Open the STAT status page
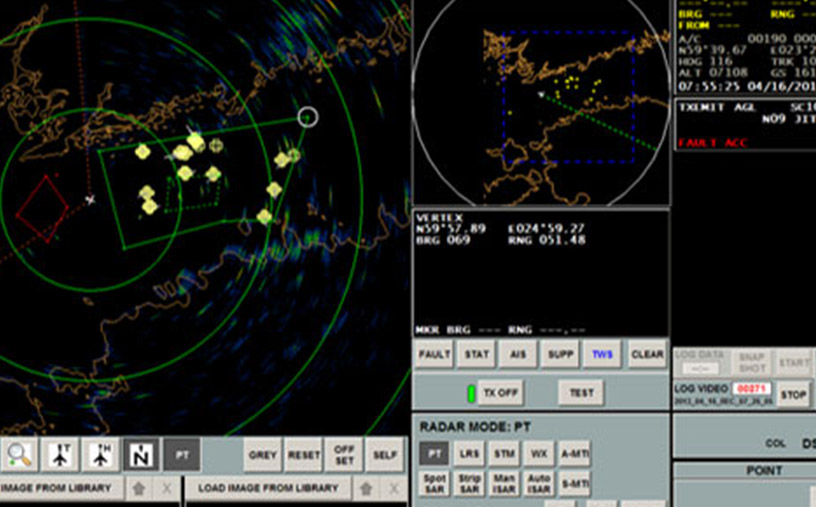Viewport: 816px width, 507px height. [x=477, y=354]
